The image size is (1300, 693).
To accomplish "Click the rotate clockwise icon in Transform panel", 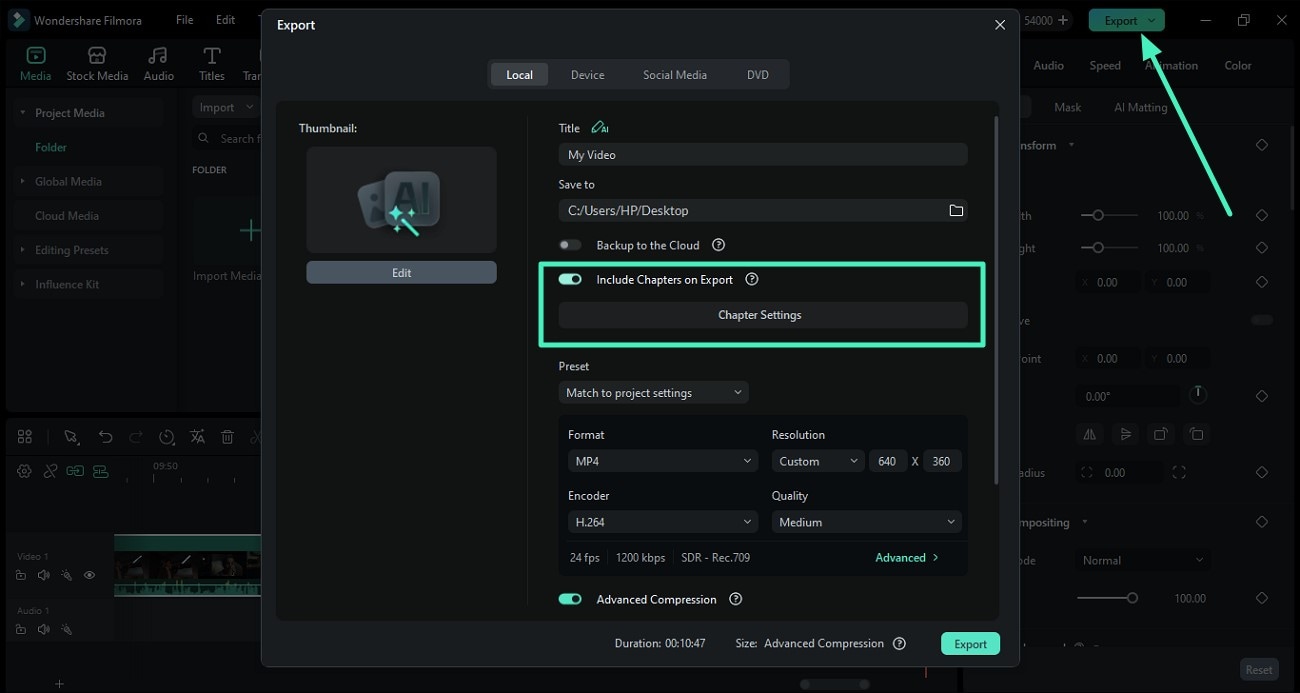I will [x=1161, y=434].
